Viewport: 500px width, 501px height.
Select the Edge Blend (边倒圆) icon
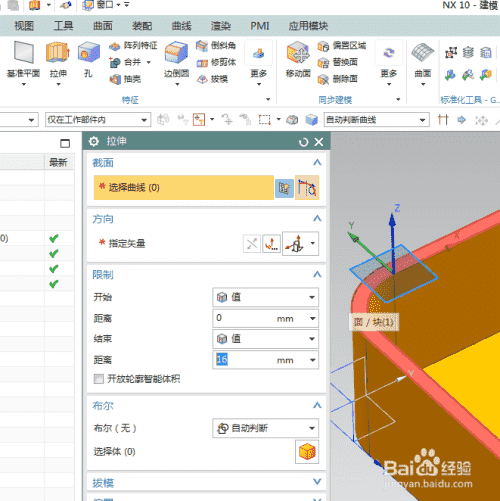point(176,52)
